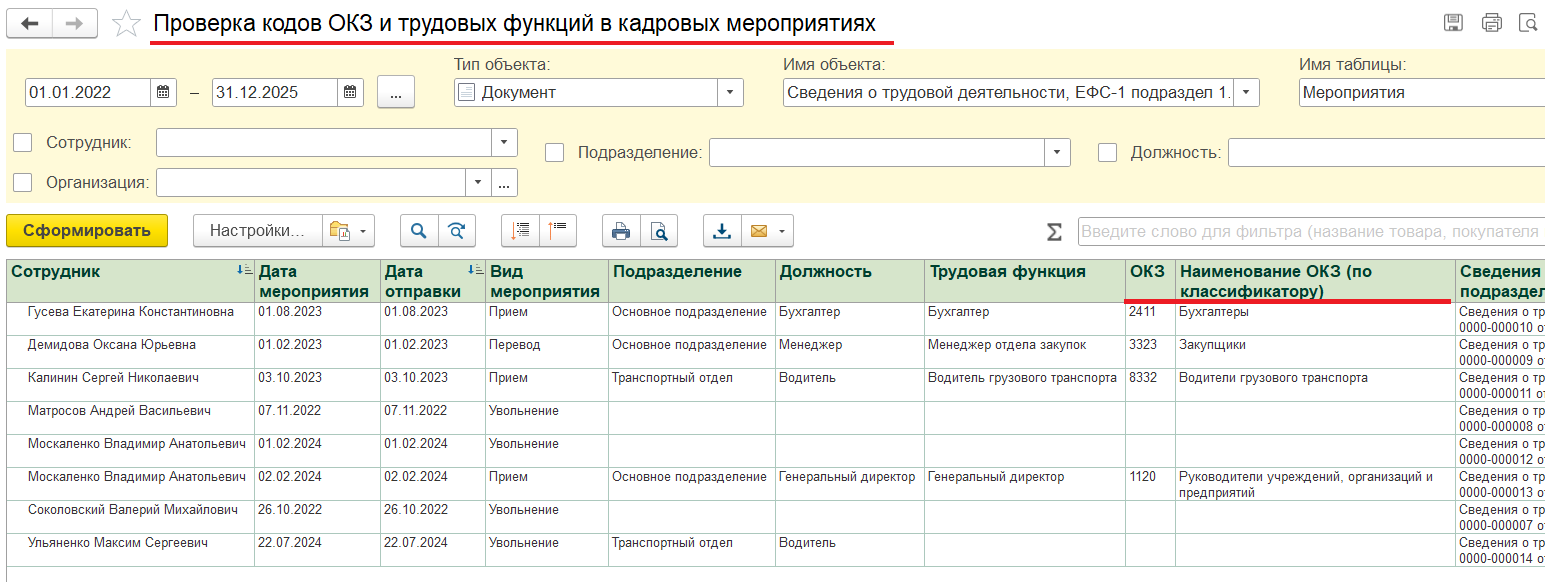Enable the Сотрудник filter checkbox
1545x582 pixels.
pyautogui.click(x=22, y=143)
